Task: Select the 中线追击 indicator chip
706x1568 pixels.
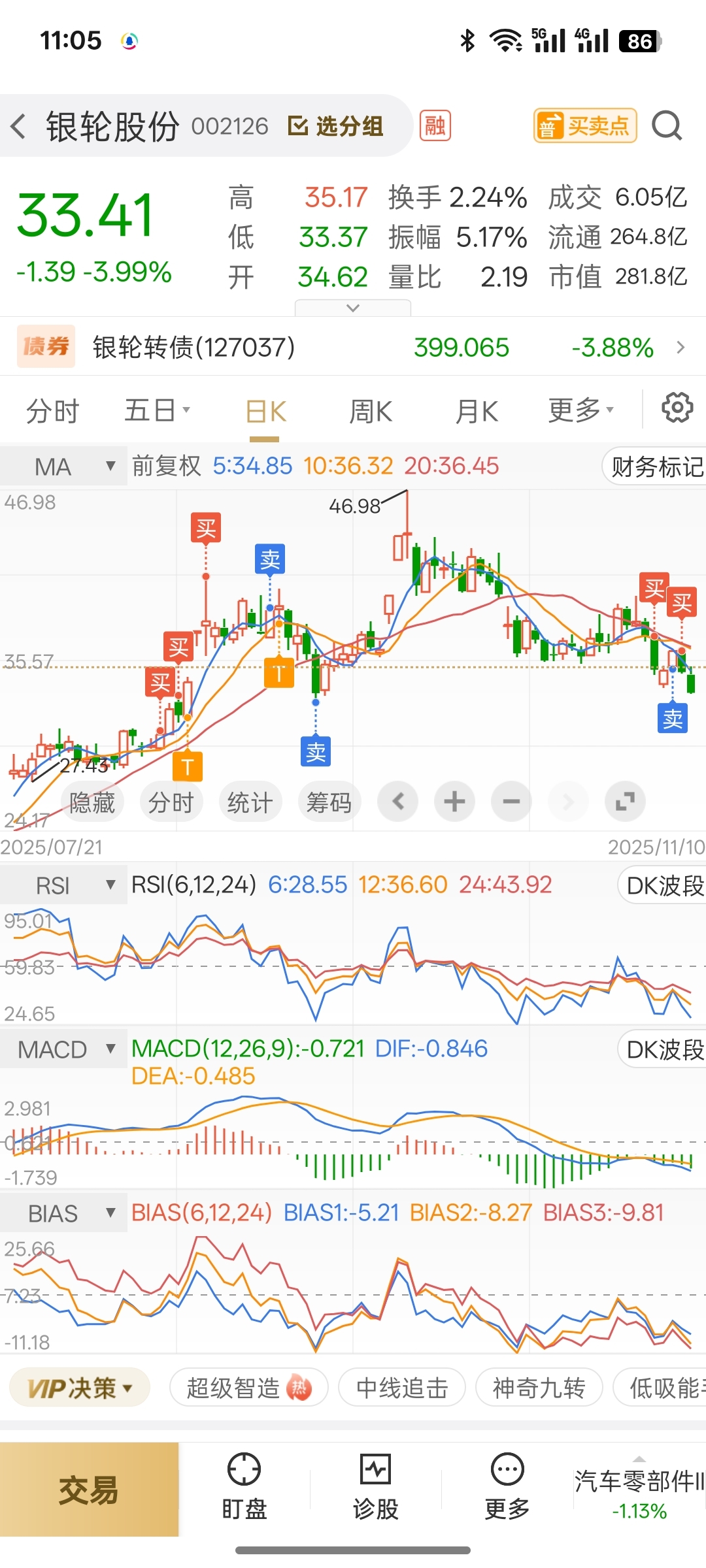Action: (x=402, y=1388)
